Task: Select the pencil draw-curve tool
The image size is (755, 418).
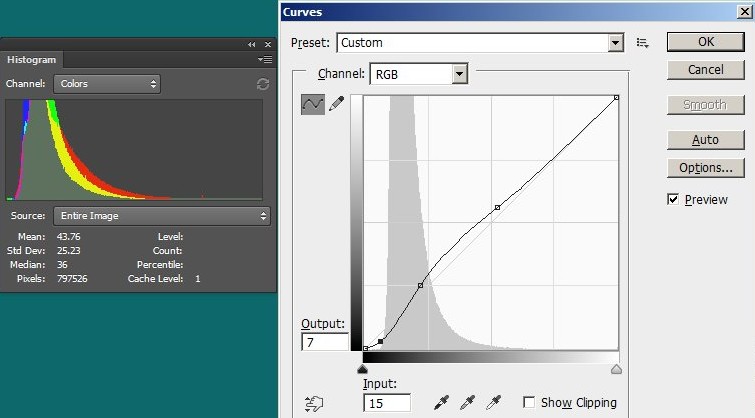Action: point(336,104)
